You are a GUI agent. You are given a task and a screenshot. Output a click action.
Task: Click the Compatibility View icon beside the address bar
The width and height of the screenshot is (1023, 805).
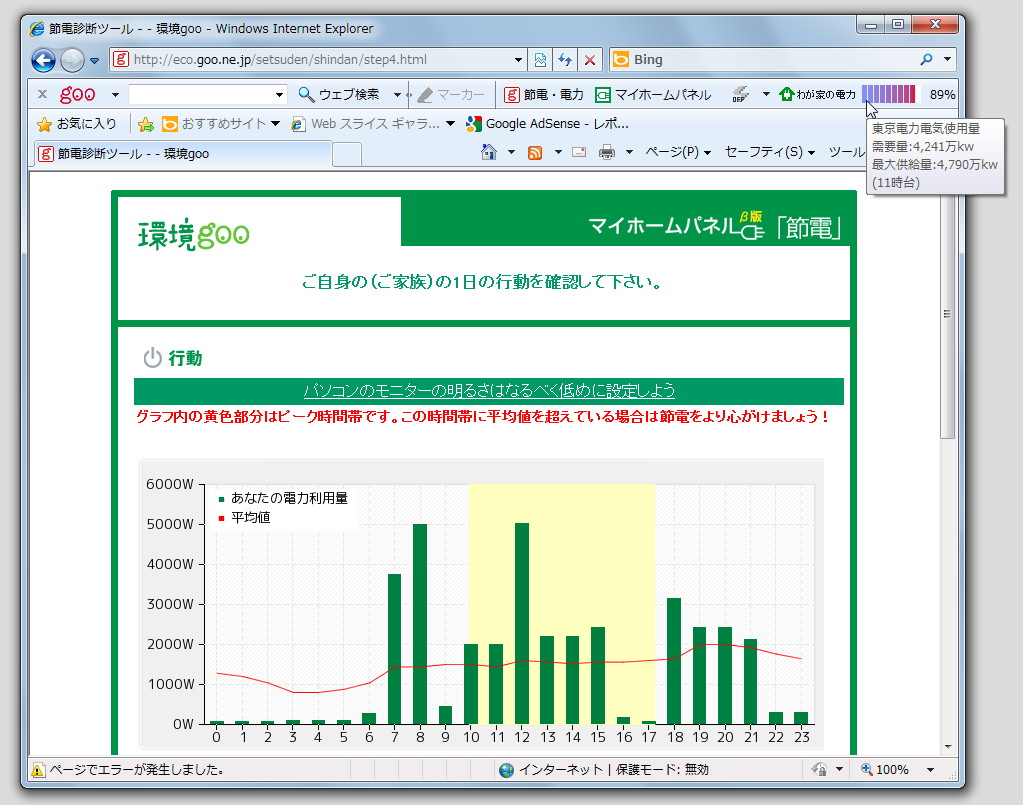(x=539, y=59)
